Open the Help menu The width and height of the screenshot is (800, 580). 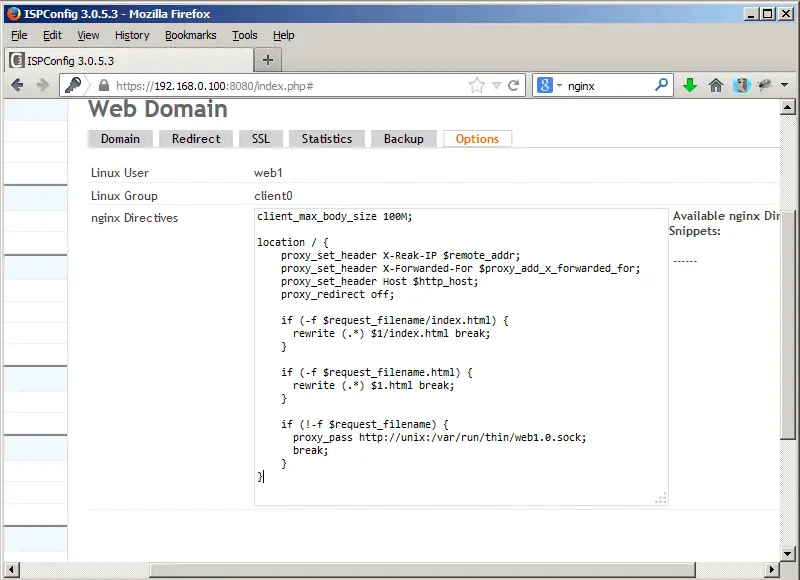pyautogui.click(x=284, y=35)
